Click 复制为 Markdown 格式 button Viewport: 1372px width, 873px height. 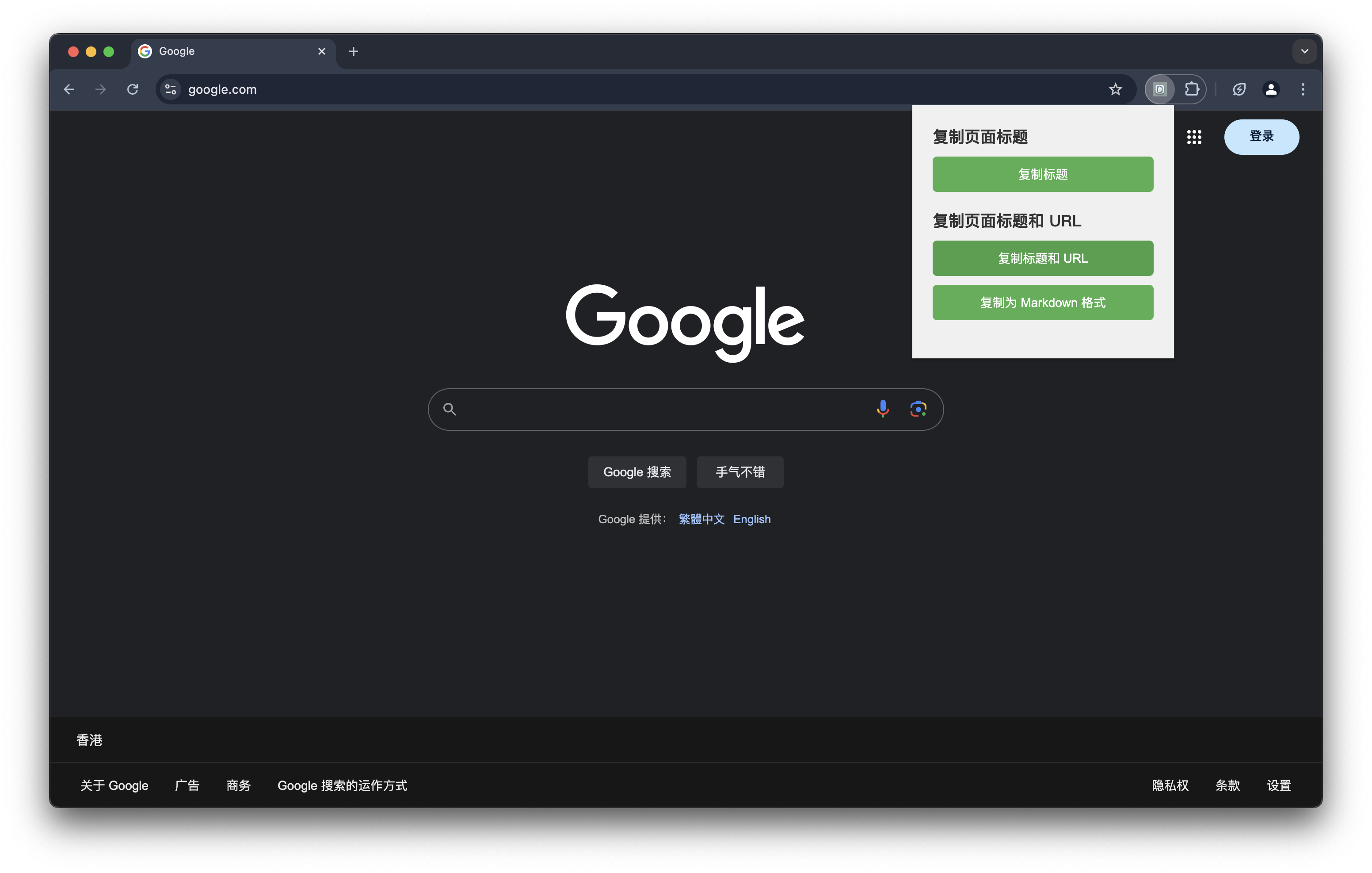pos(1043,302)
